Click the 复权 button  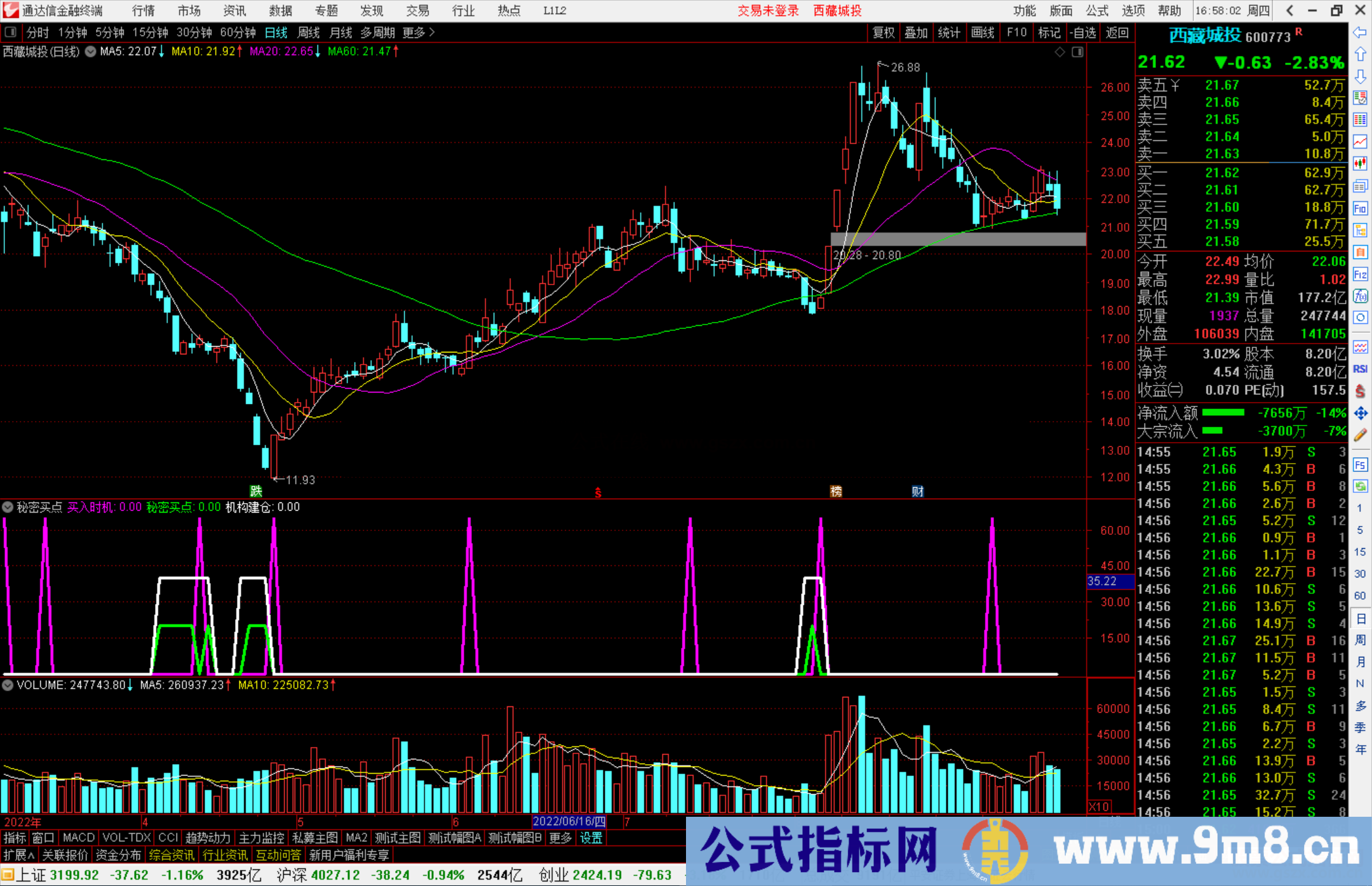[x=884, y=32]
